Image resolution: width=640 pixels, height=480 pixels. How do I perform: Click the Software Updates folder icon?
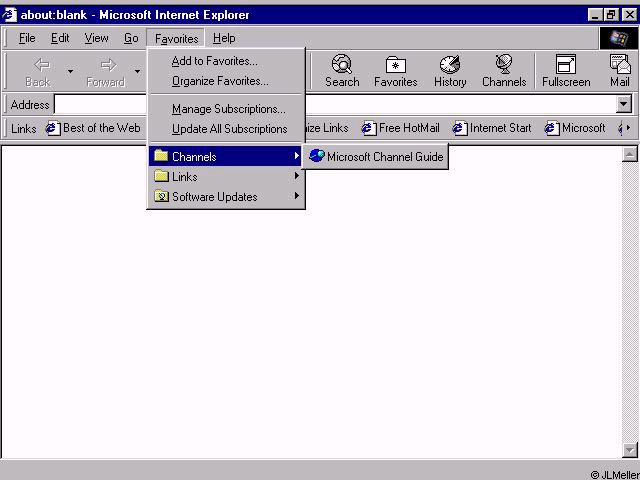161,196
